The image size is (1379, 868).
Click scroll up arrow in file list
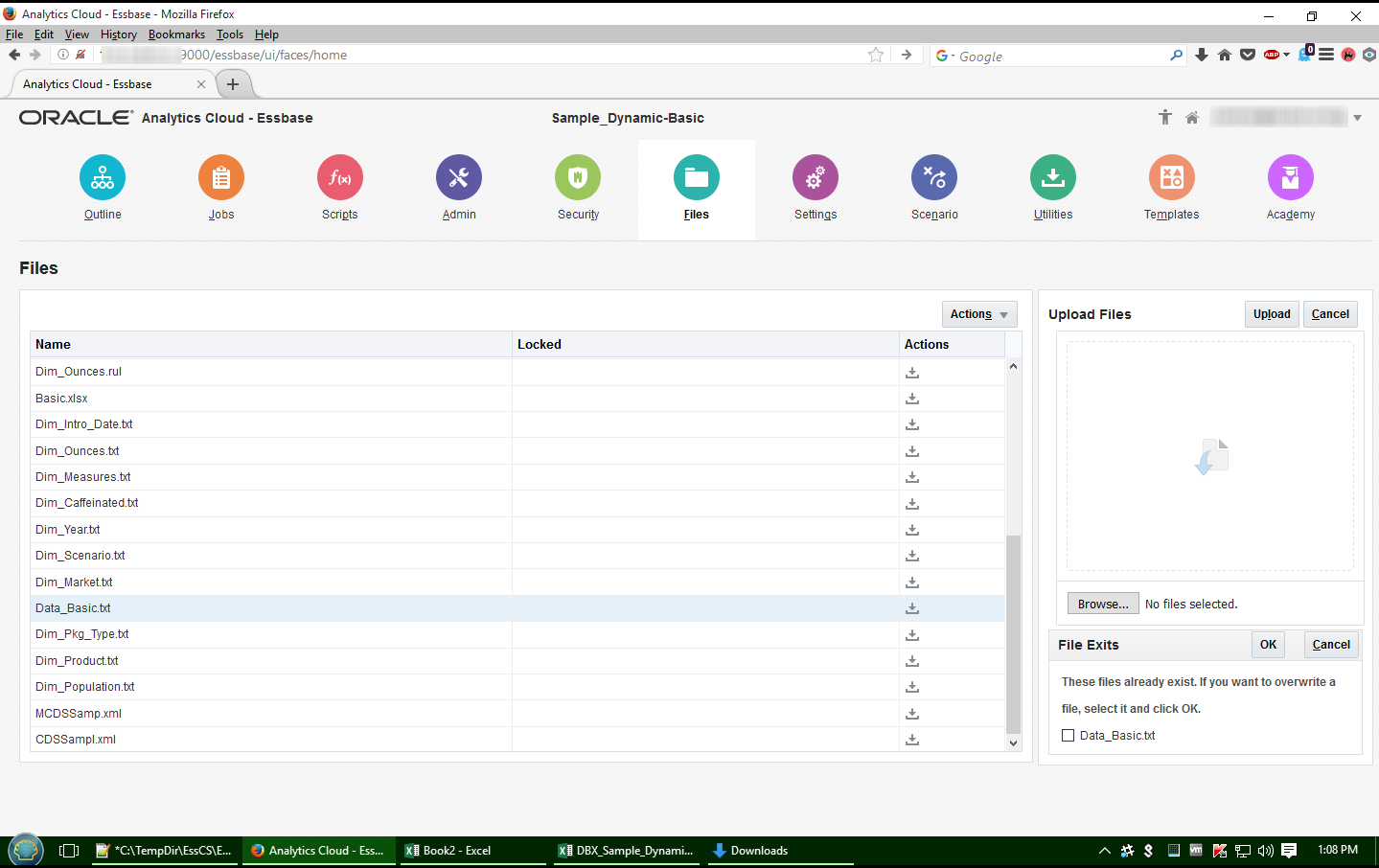click(1013, 367)
